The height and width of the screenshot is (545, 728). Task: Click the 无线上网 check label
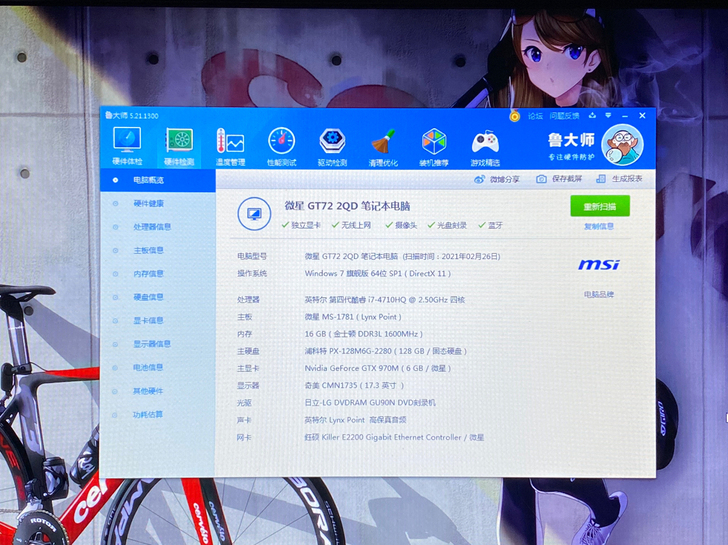coord(356,226)
